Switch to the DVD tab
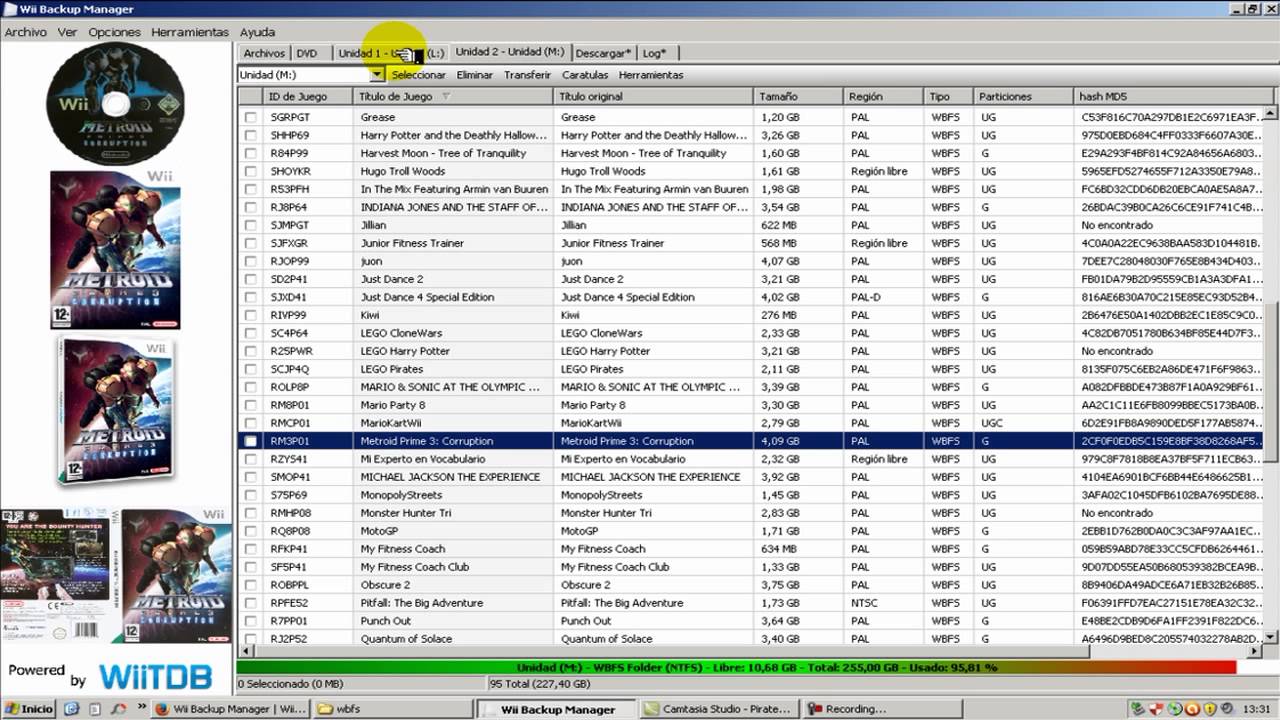Screen dimensions: 1280x720 click(x=307, y=54)
